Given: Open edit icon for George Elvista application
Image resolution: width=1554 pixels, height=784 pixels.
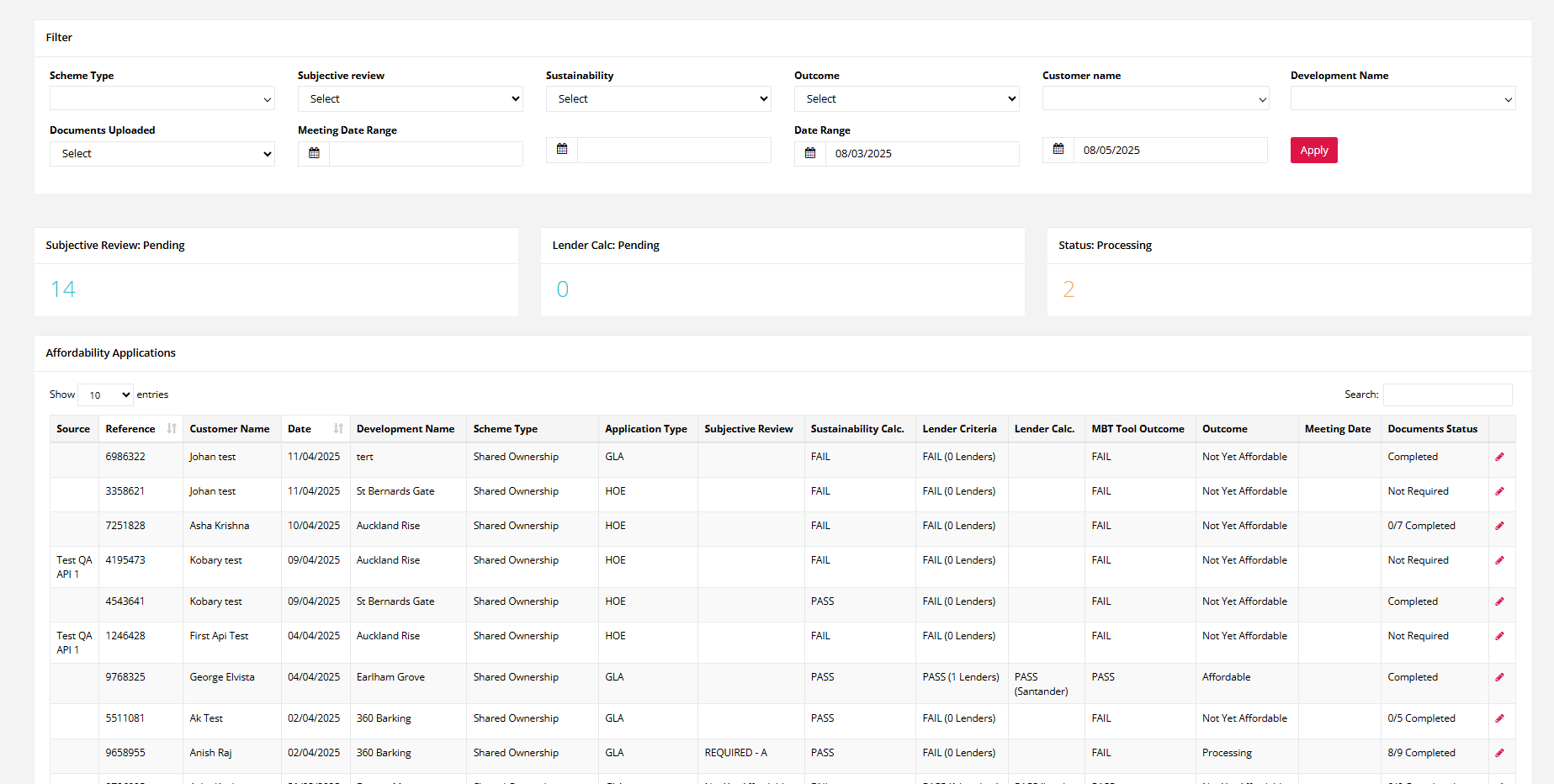Looking at the screenshot, I should coord(1498,677).
